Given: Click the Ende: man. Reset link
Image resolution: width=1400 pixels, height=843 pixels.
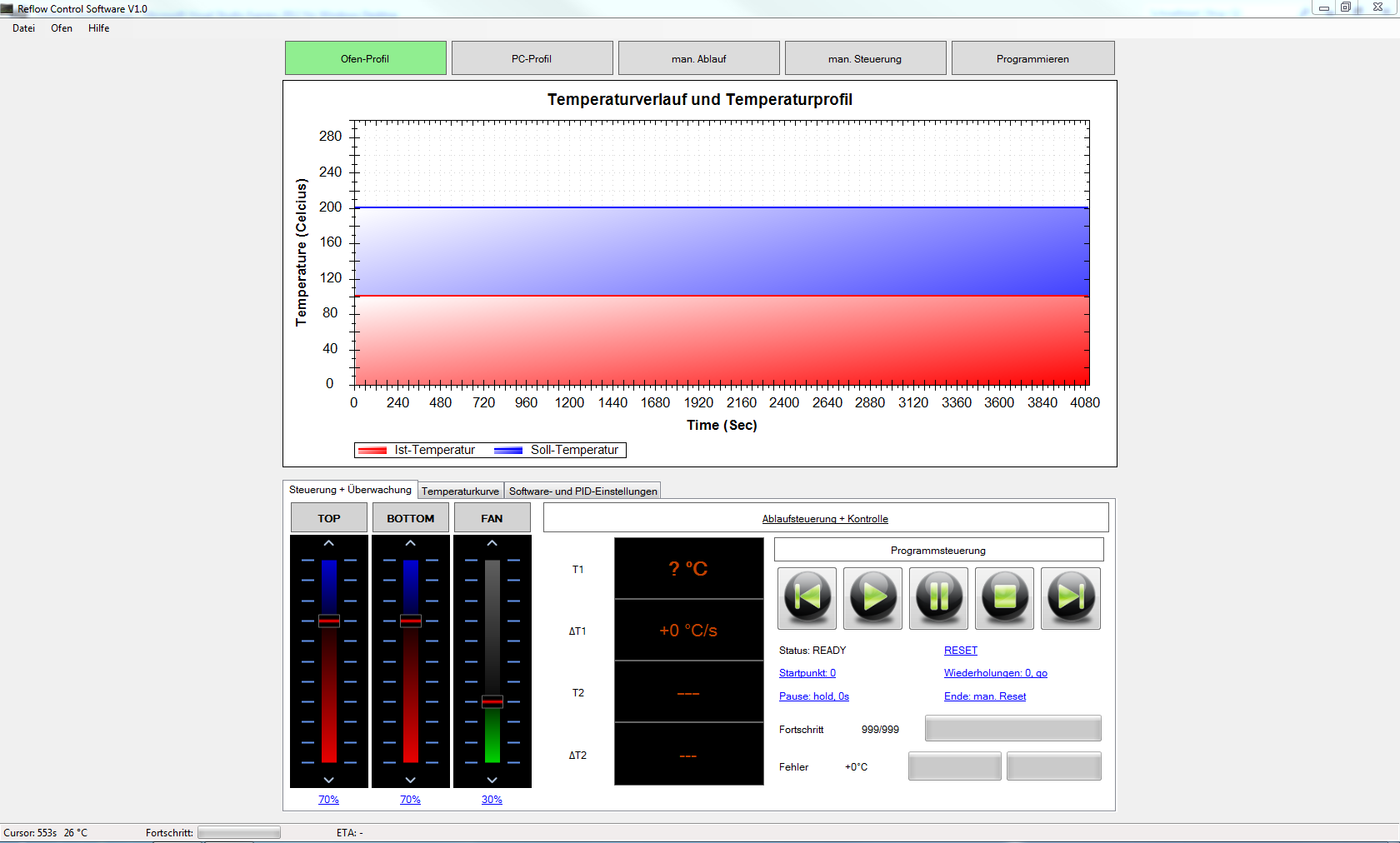Looking at the screenshot, I should (x=985, y=696).
